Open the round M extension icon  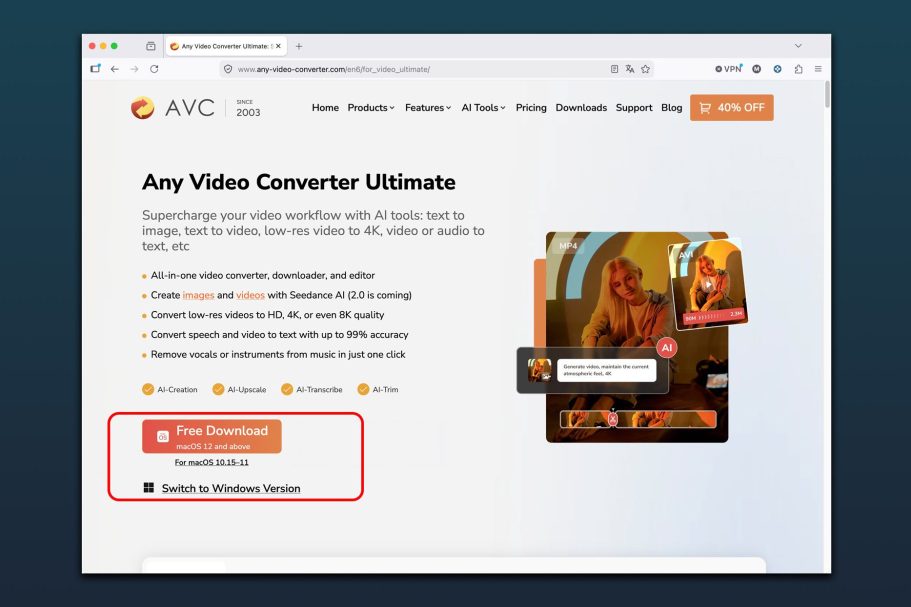pyautogui.click(x=756, y=69)
